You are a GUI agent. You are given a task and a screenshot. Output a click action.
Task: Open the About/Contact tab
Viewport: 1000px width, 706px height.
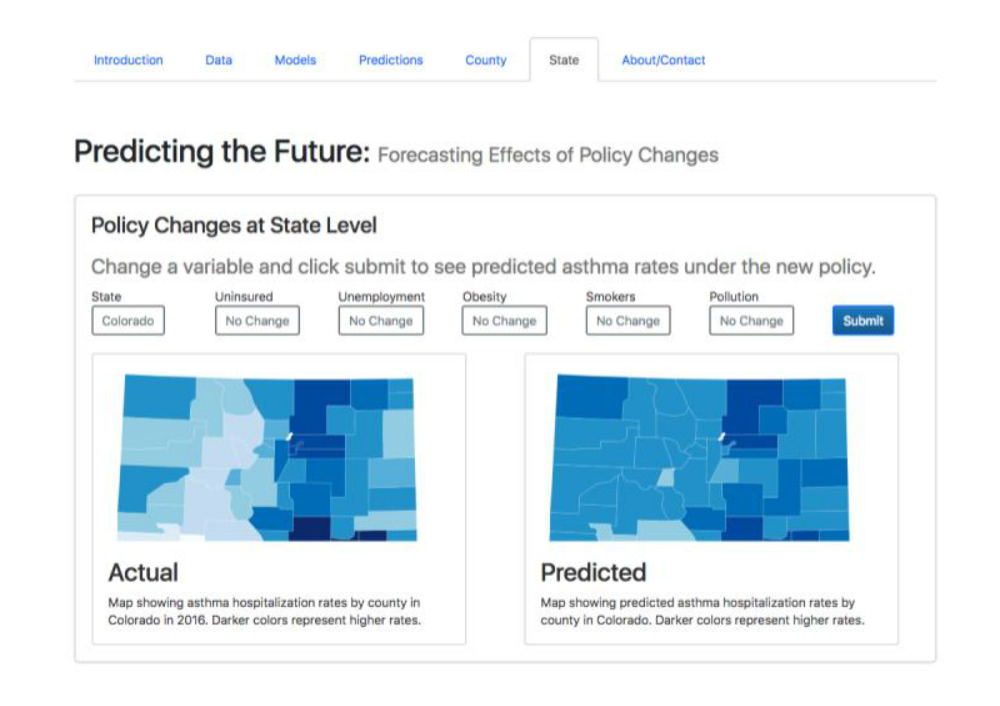click(x=663, y=60)
